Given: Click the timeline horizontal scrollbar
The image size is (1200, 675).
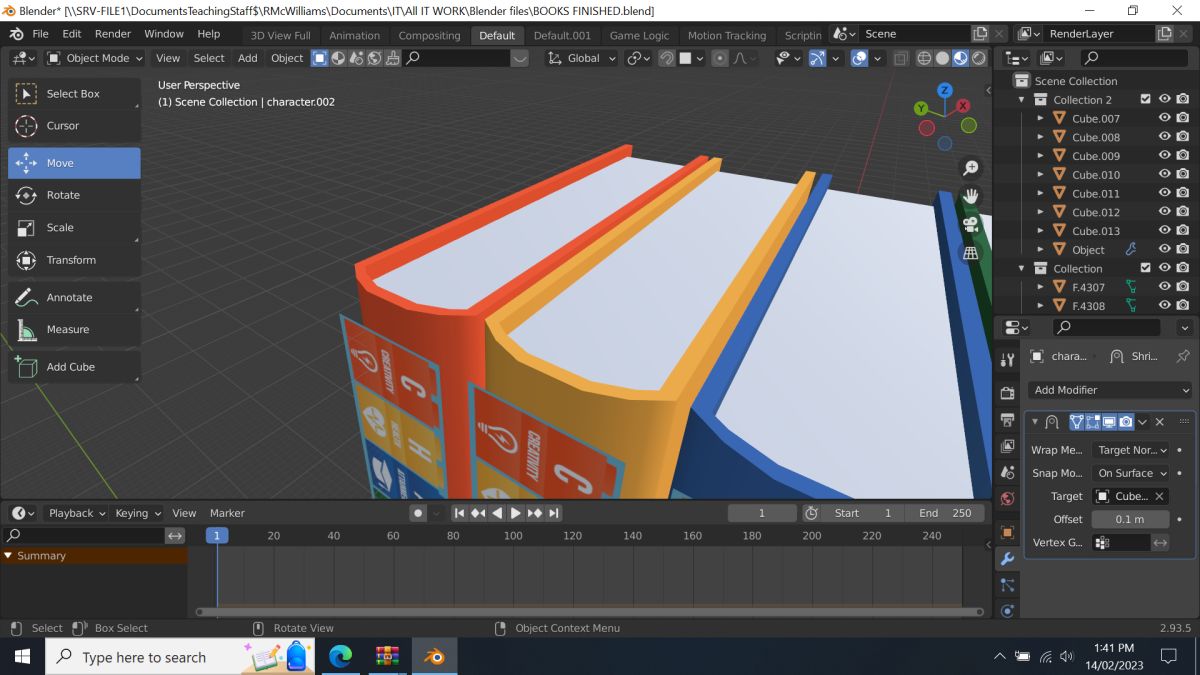Looking at the screenshot, I should (x=590, y=611).
